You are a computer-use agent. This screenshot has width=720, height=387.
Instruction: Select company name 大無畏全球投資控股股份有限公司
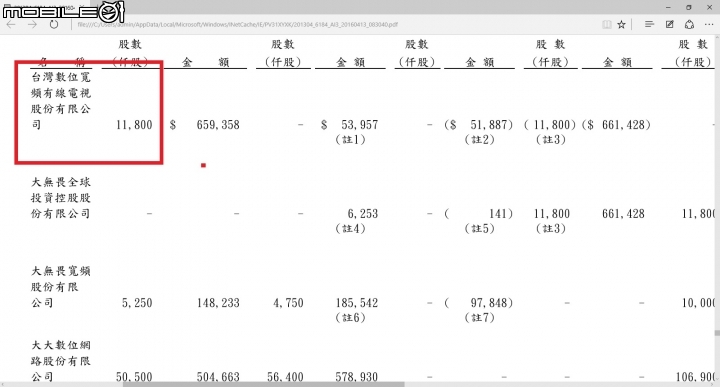tap(61, 198)
